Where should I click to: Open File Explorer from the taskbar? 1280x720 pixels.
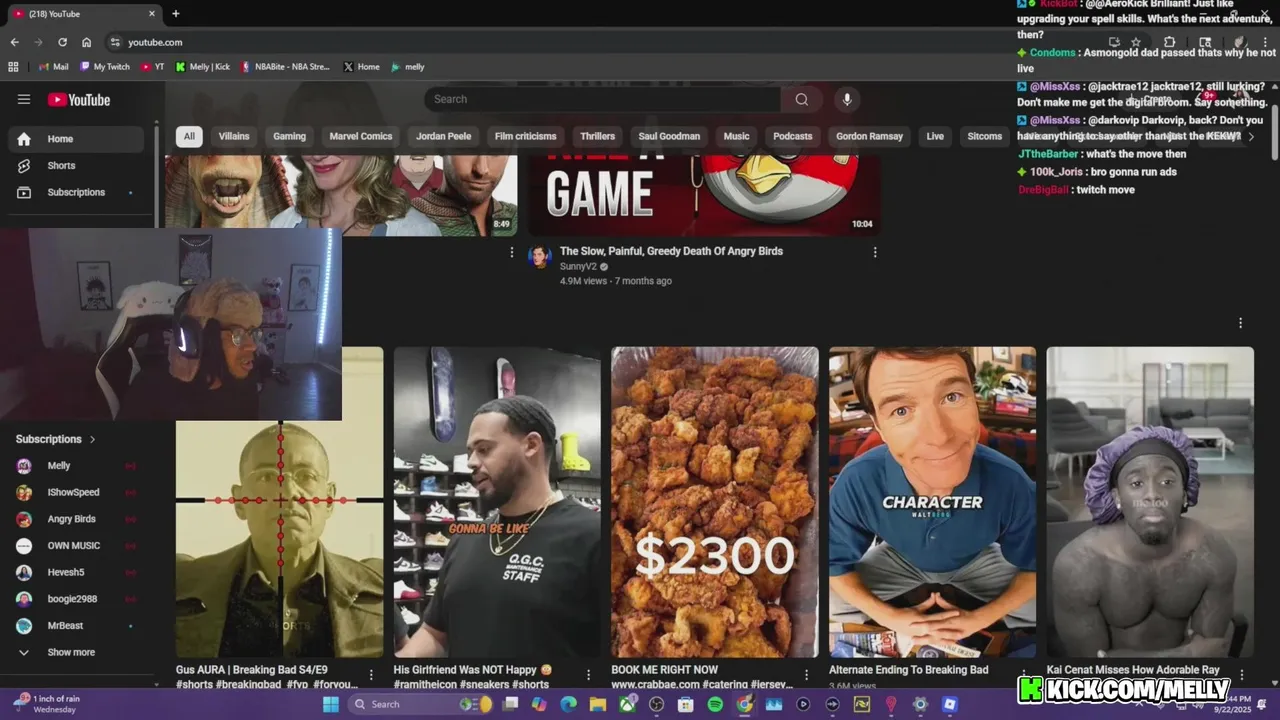click(x=598, y=704)
